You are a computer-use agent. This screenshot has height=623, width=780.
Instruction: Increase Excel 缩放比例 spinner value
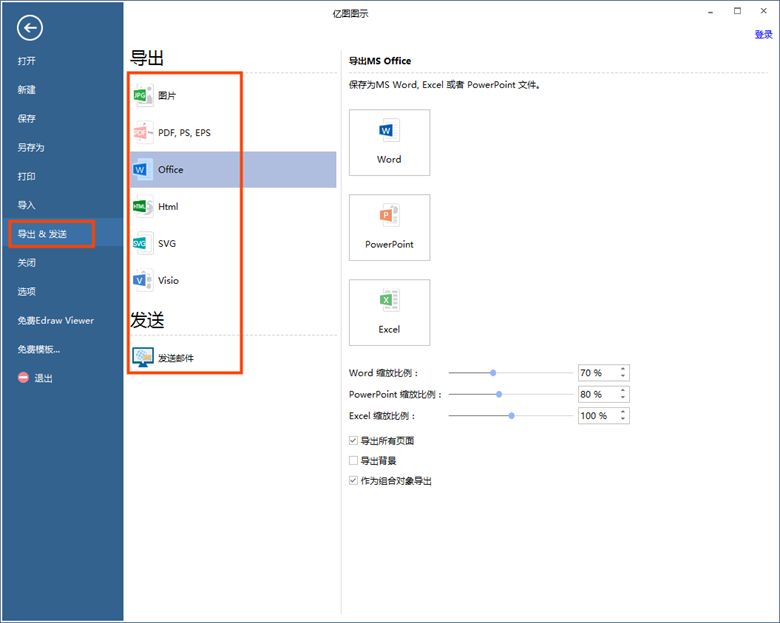623,411
